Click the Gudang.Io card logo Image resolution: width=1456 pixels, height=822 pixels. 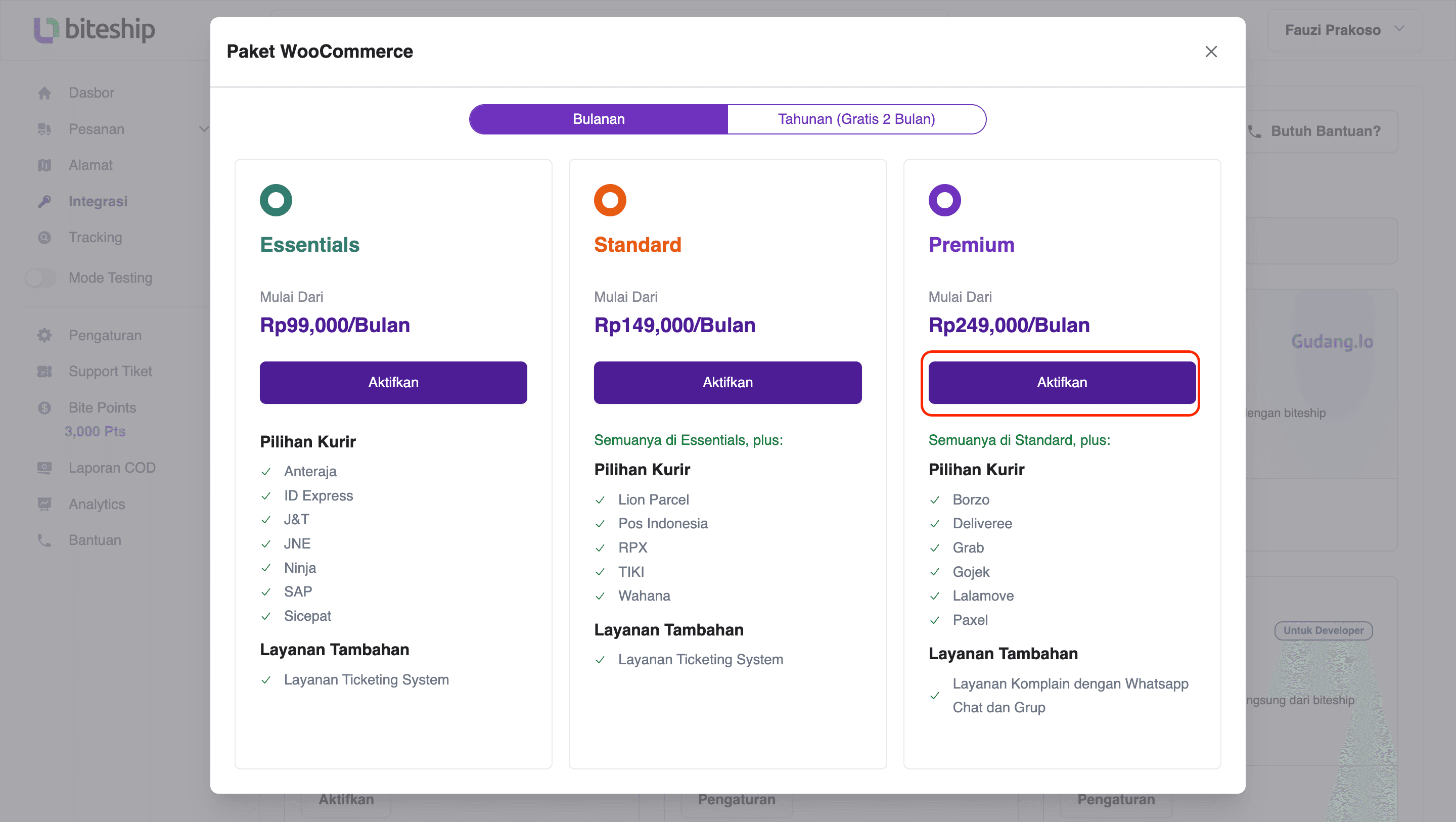point(1332,341)
